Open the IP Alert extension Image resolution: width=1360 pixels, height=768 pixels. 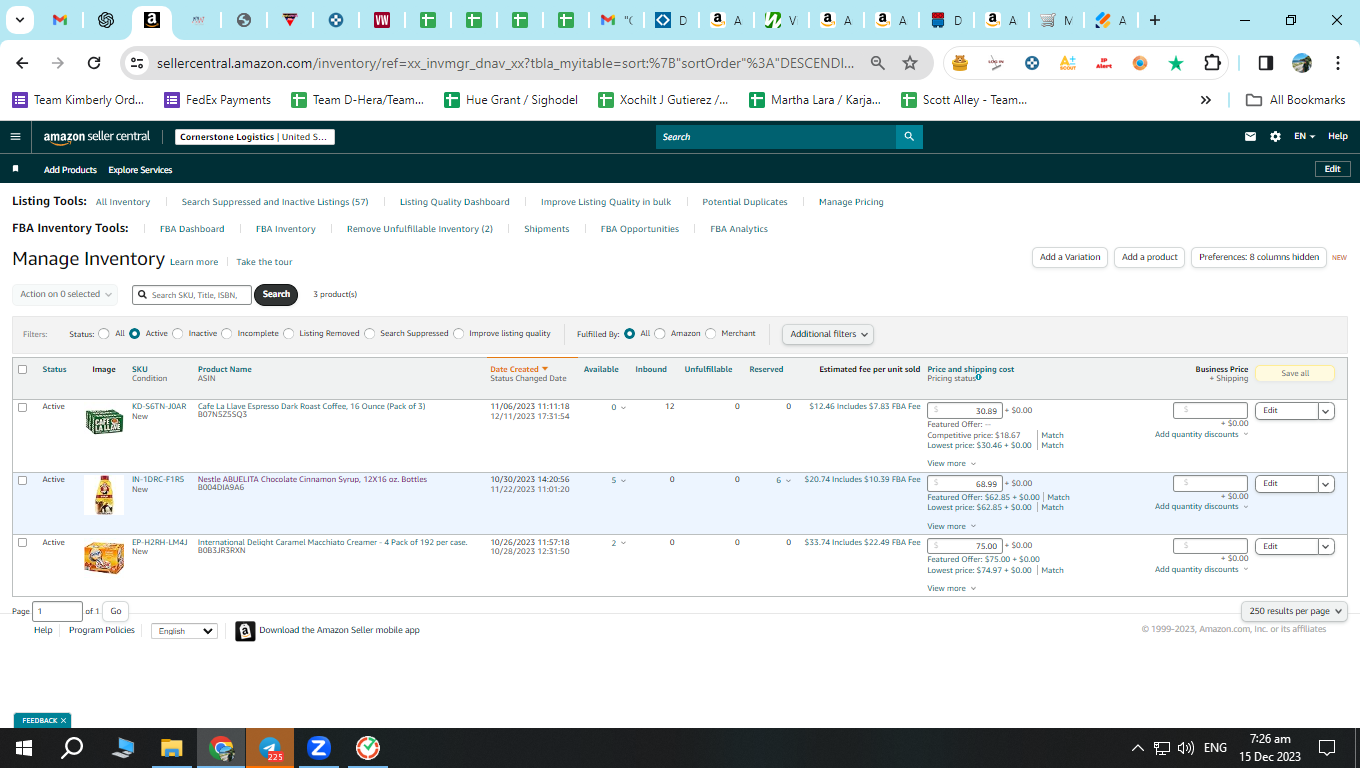click(1104, 63)
